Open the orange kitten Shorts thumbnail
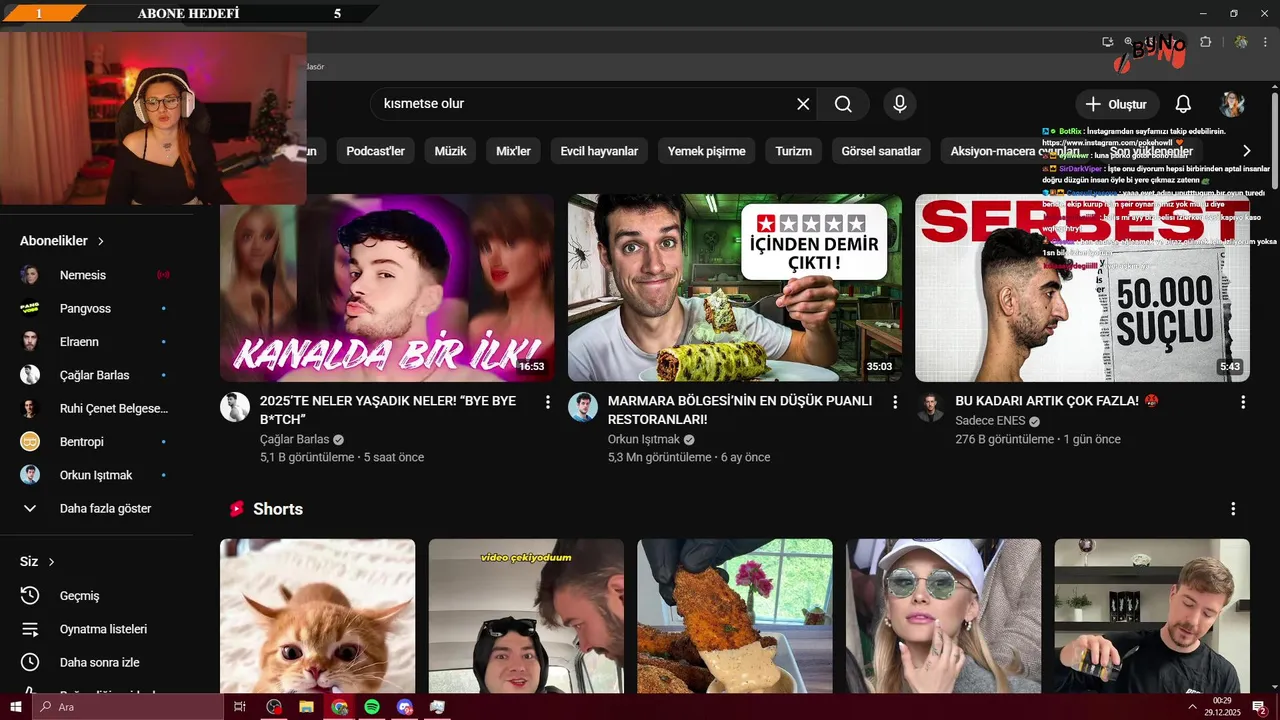The width and height of the screenshot is (1280, 720). click(318, 616)
